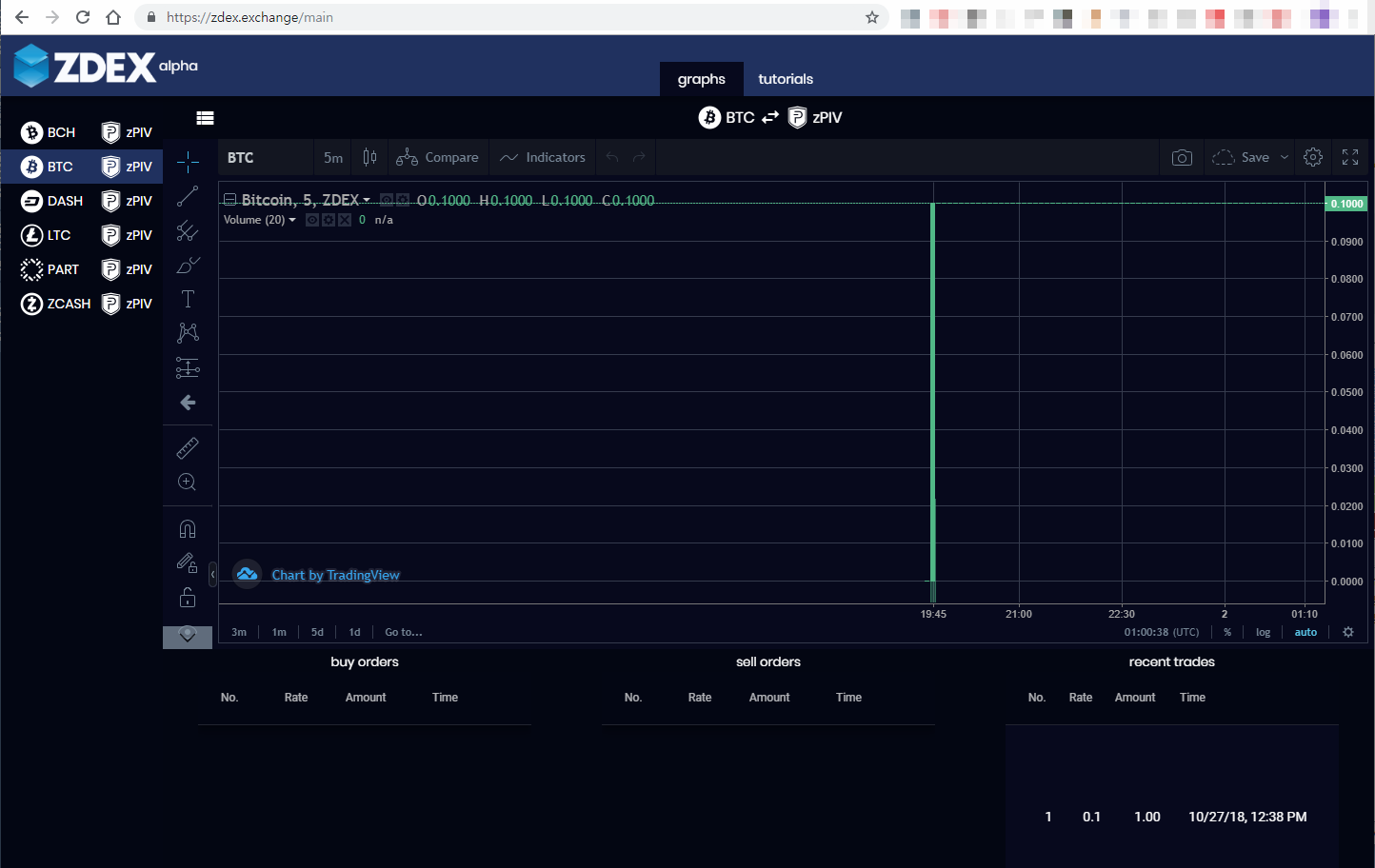Select the brush drawing tool

[x=188, y=265]
